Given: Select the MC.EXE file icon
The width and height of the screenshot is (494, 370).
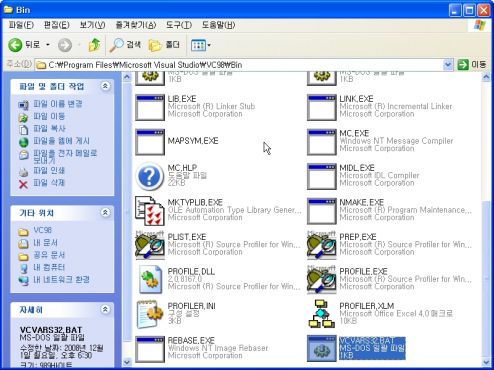Looking at the screenshot, I should tap(322, 142).
